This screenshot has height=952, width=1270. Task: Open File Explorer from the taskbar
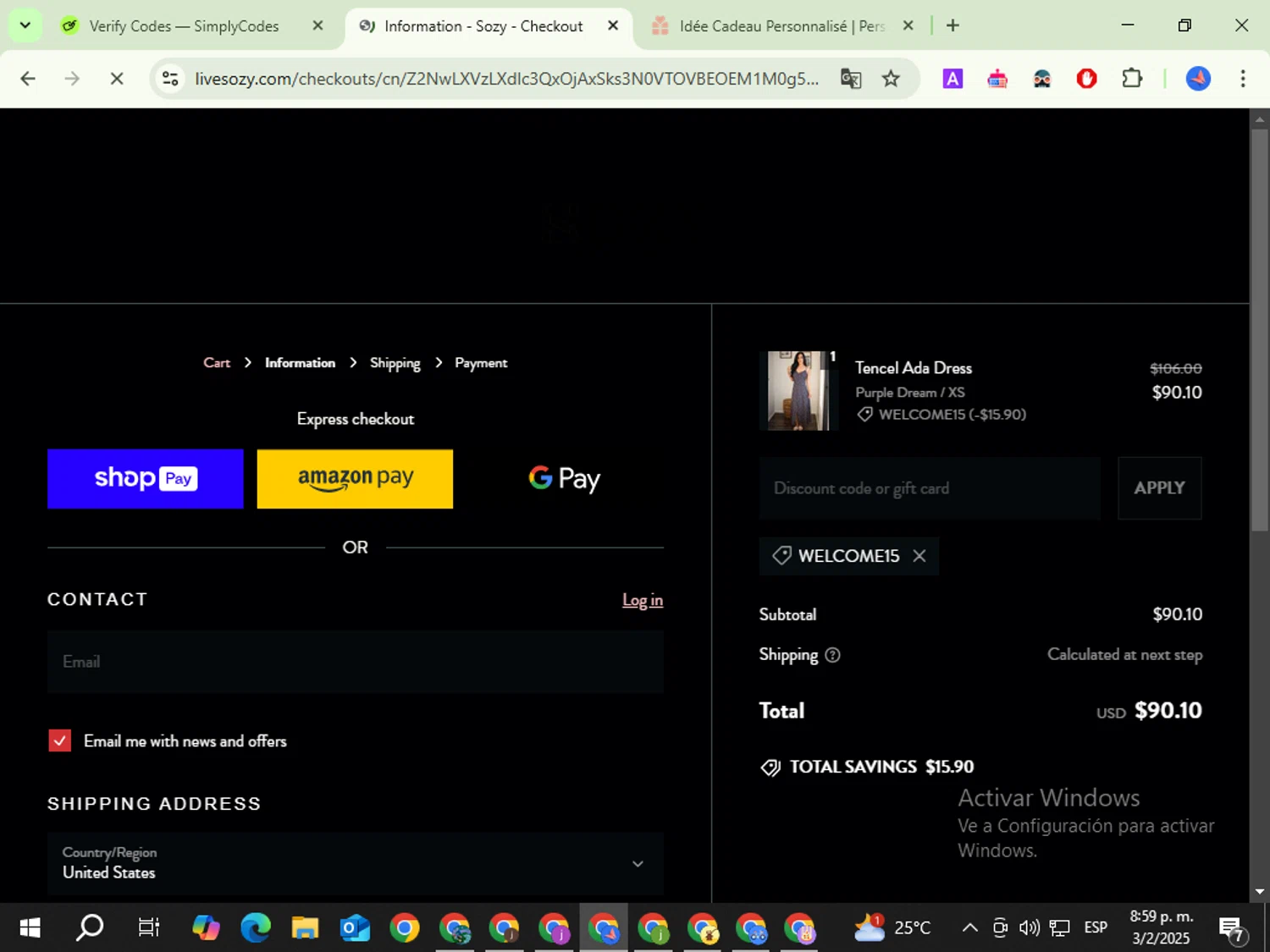point(305,928)
